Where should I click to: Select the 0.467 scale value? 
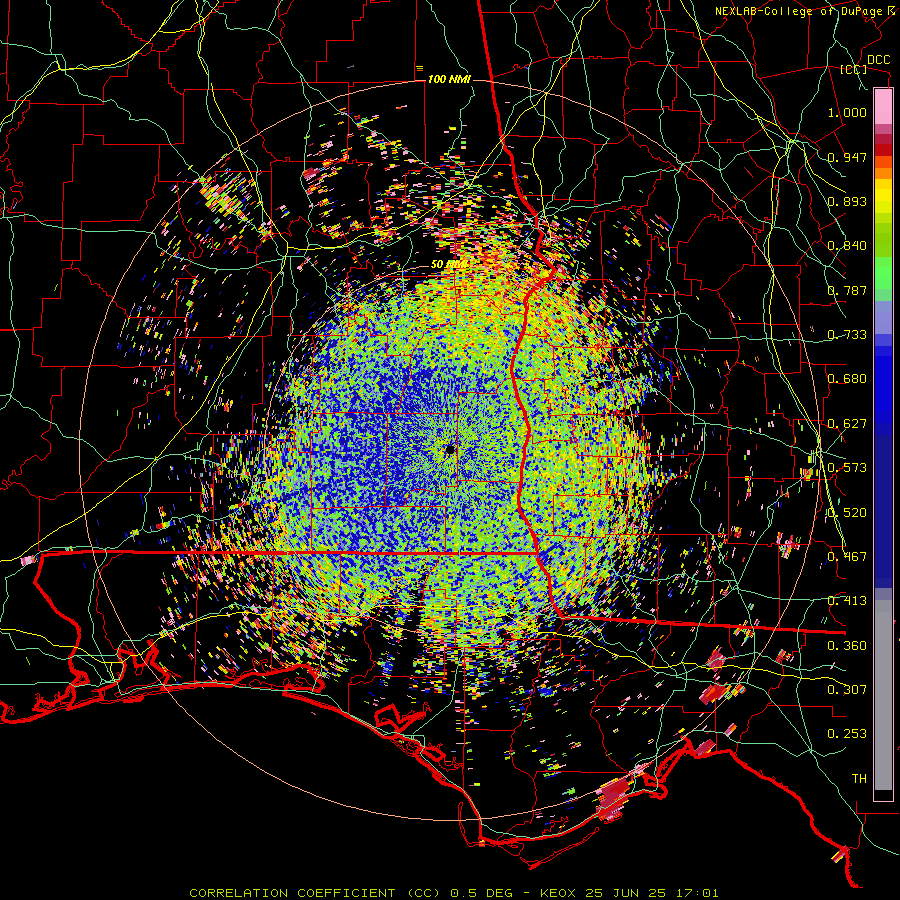(847, 557)
